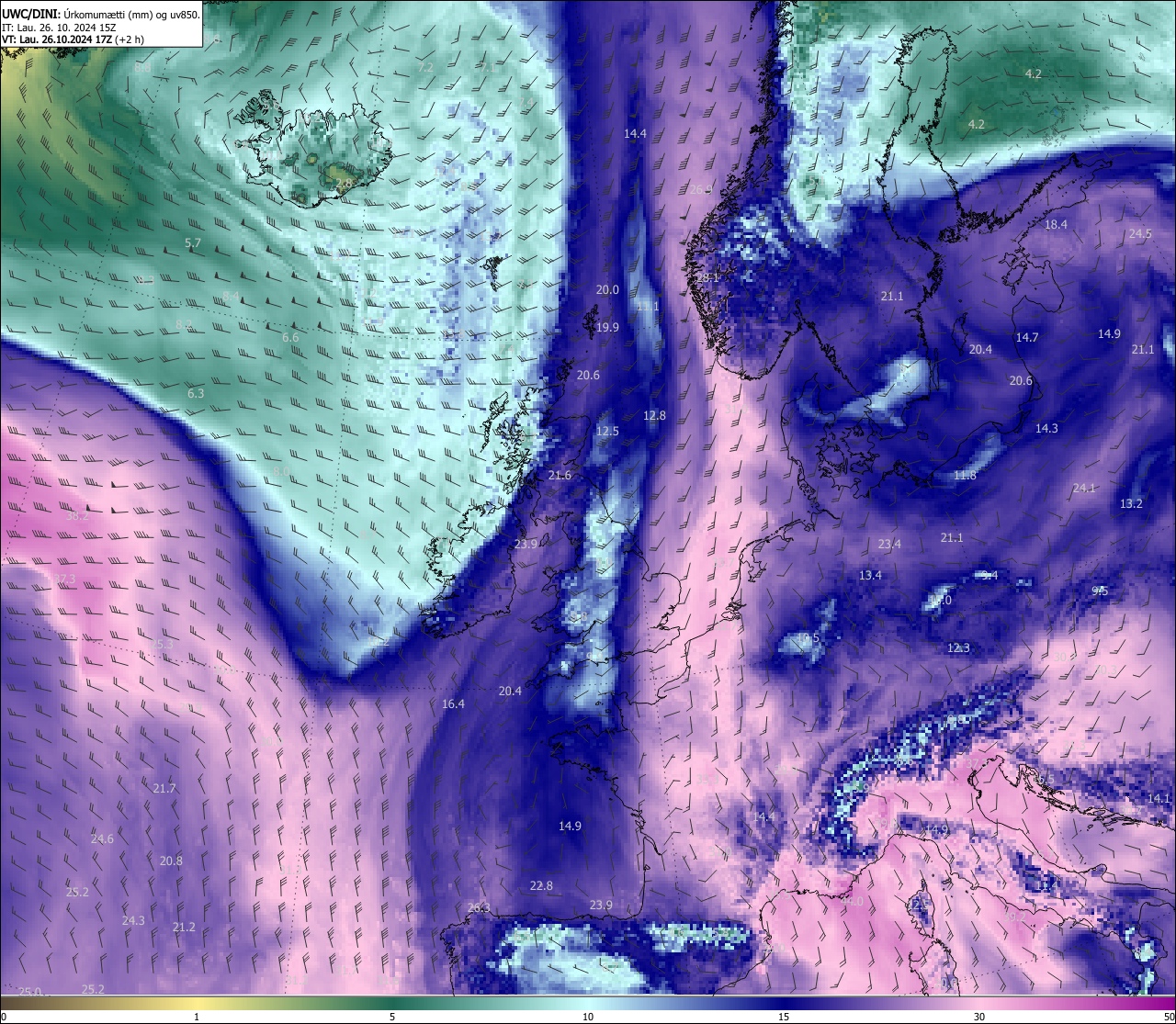Click the value '7.2' on the map
Image resolution: width=1176 pixels, height=1024 pixels.
tap(424, 68)
